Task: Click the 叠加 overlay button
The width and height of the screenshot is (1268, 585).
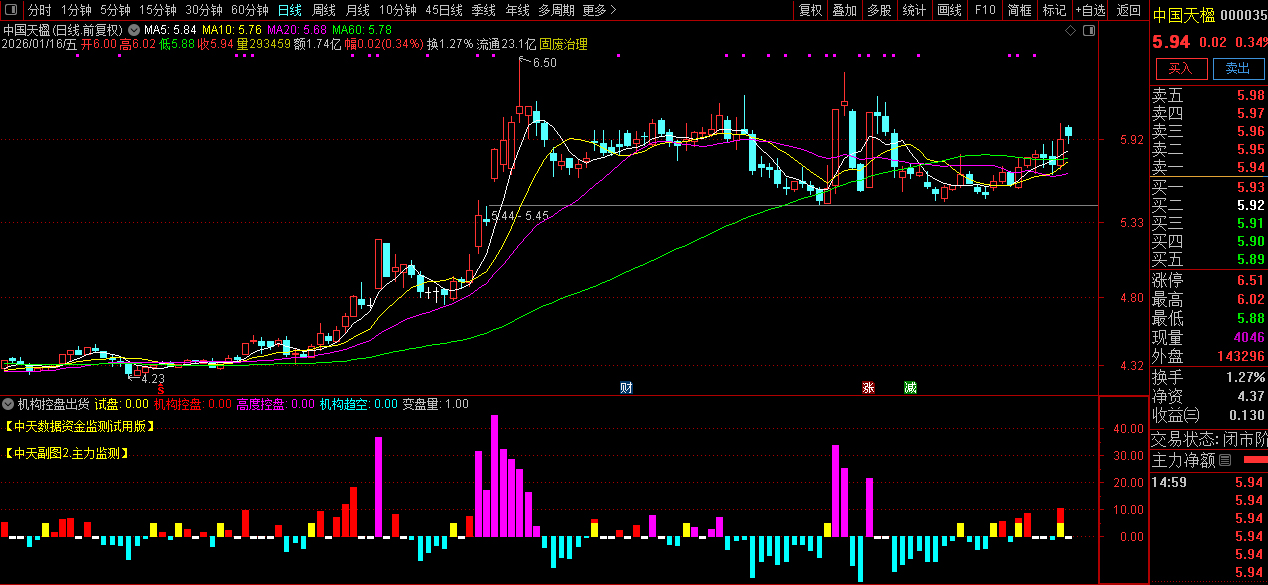Action: click(x=845, y=10)
